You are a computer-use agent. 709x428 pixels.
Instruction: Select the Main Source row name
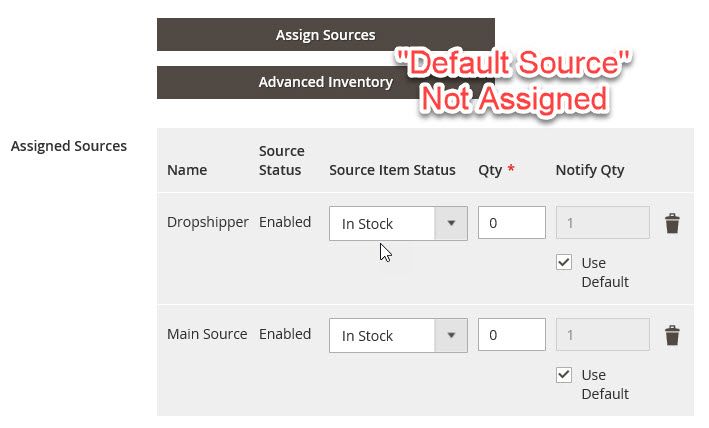[x=207, y=334]
